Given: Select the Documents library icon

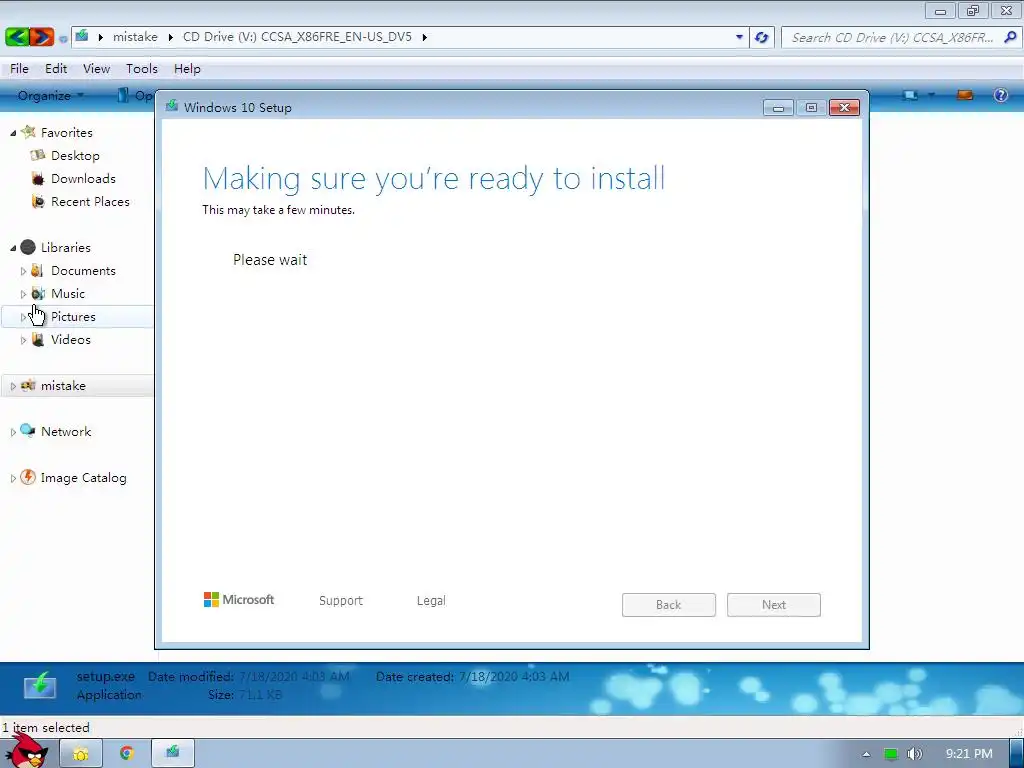Looking at the screenshot, I should pos(38,270).
